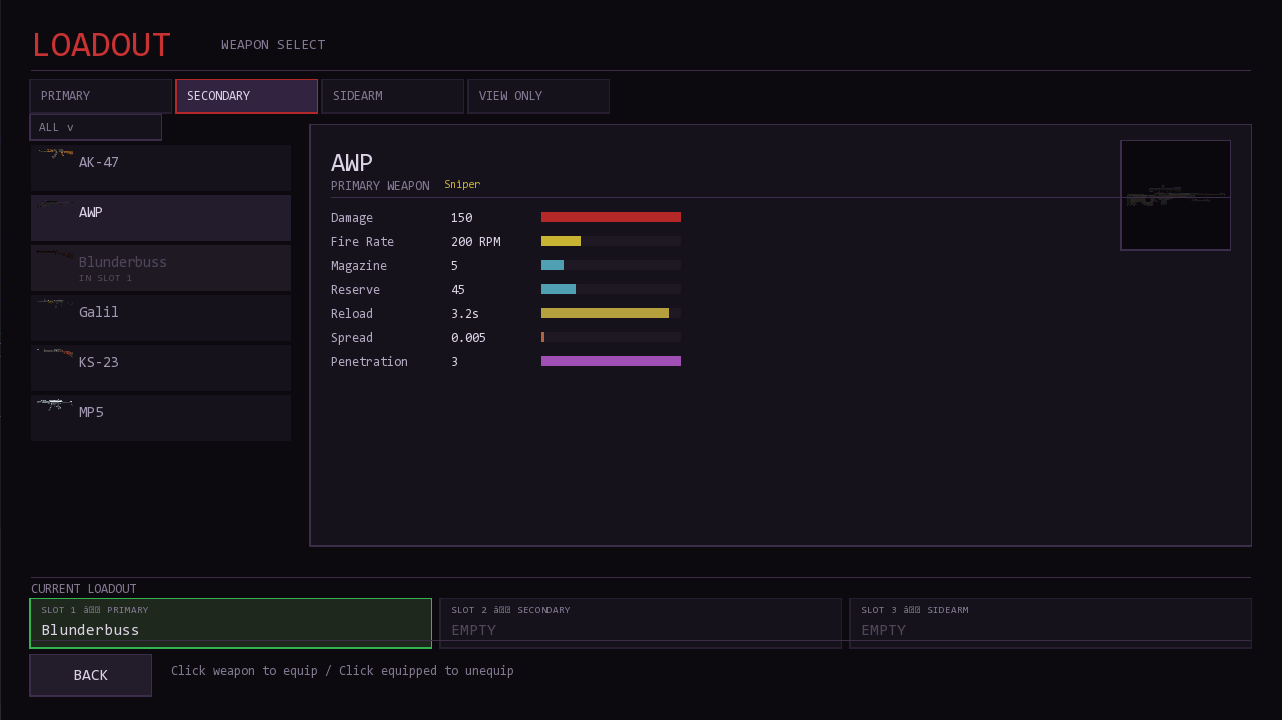
Task: Click the AK-47 rifle icon
Action: click(55, 153)
